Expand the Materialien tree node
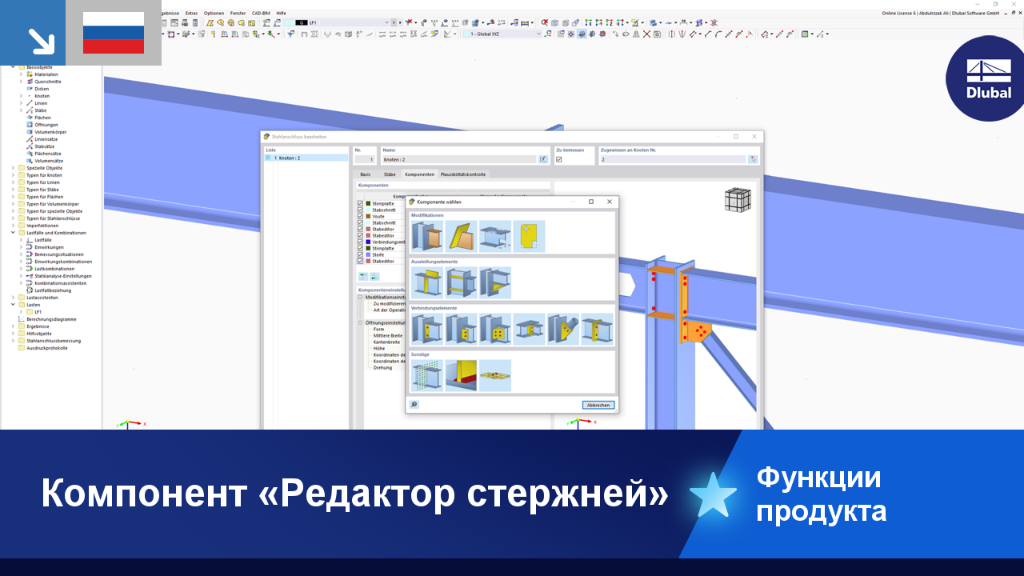1024x576 pixels. coord(21,74)
